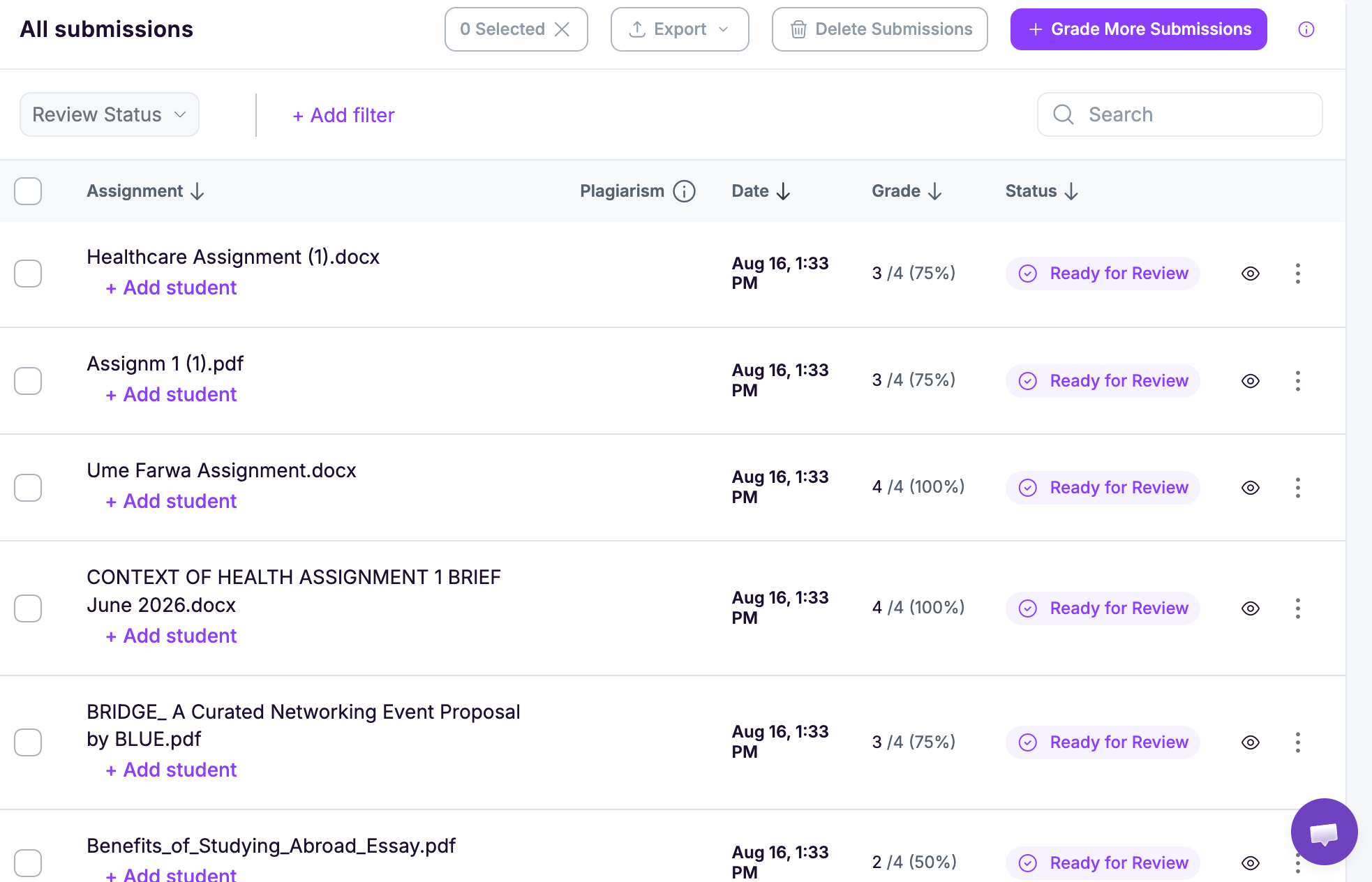Viewport: 1372px width, 882px height.
Task: Open Benefits_of_Studying_Abroad_Essay.pdf submission
Action: (271, 846)
